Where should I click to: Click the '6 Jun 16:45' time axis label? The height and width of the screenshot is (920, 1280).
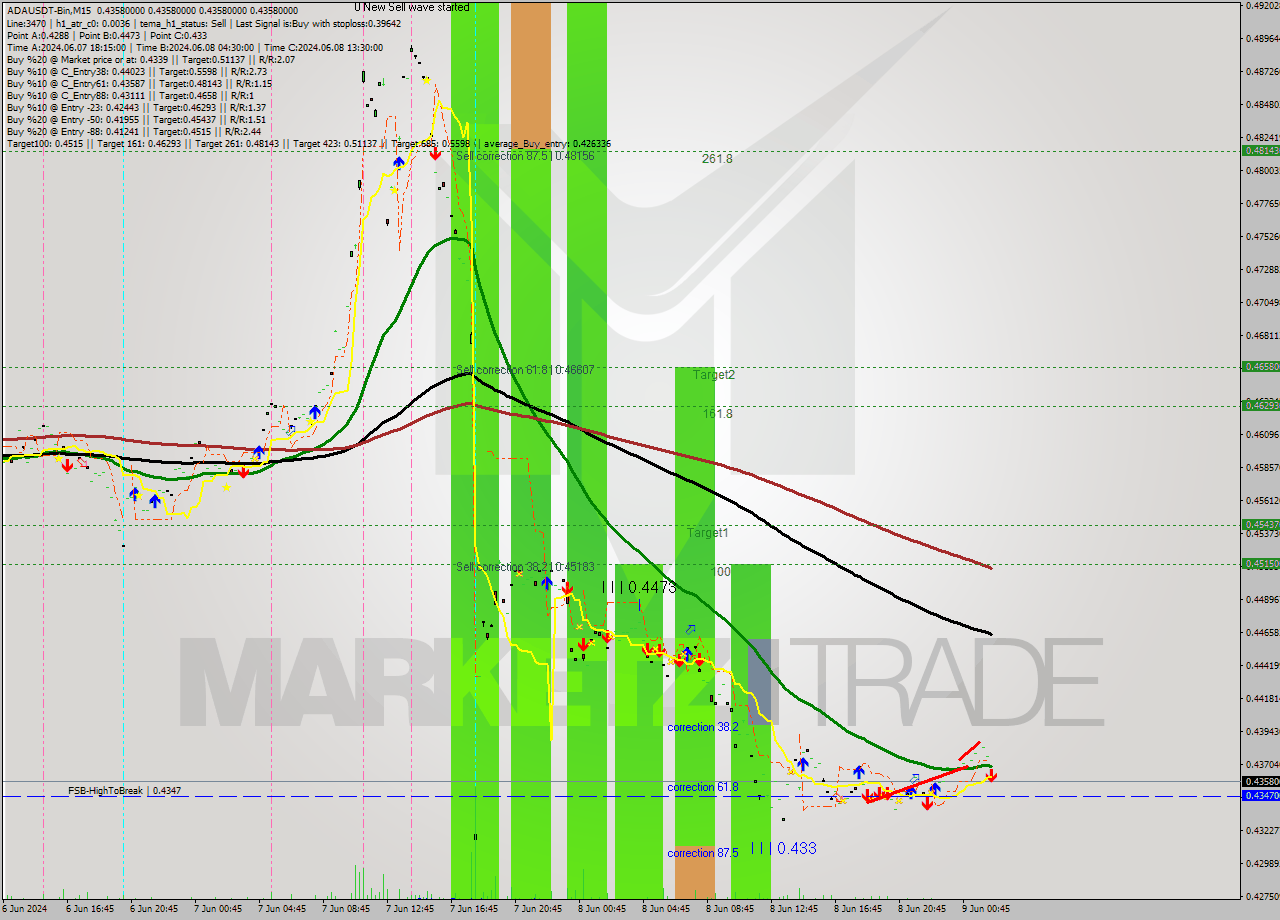pos(90,909)
